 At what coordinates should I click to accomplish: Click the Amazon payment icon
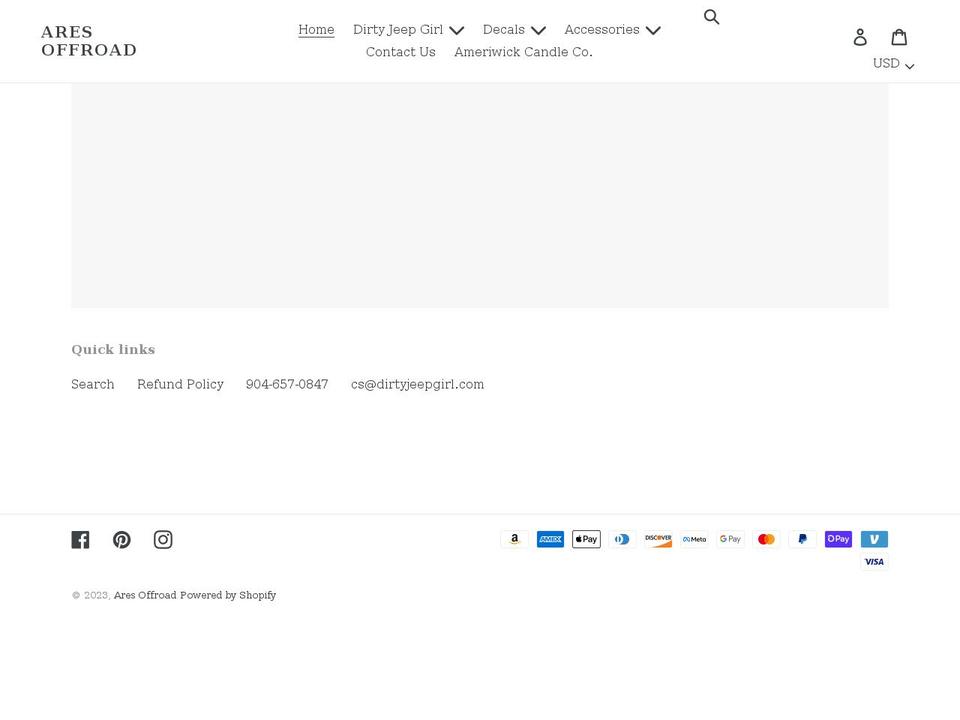coord(514,539)
